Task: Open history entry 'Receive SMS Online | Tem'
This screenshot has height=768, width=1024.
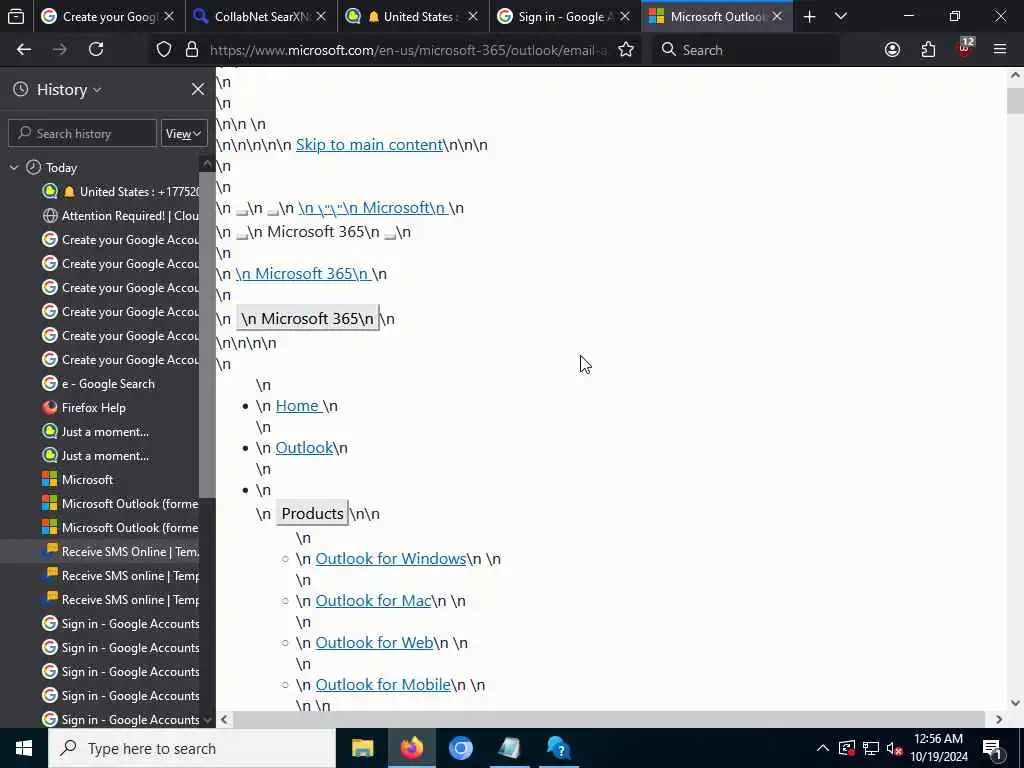Action: pyautogui.click(x=120, y=552)
